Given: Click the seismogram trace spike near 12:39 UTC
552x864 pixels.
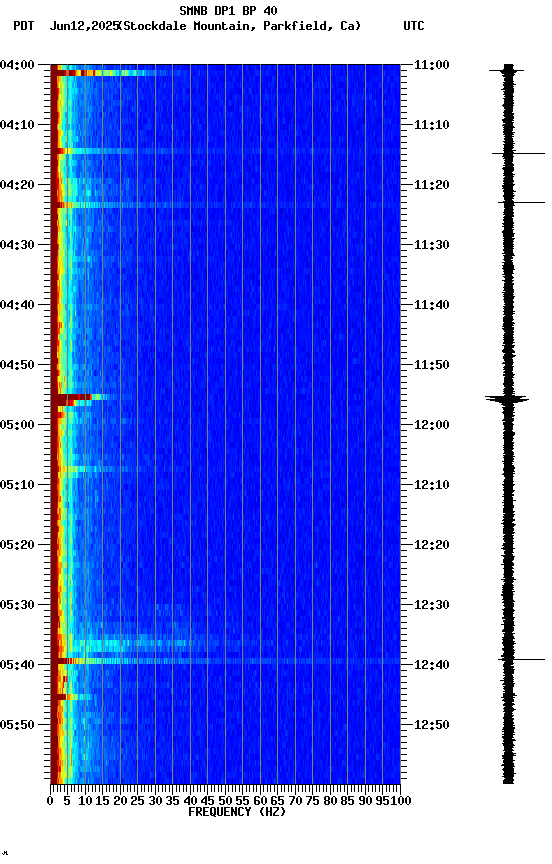Looking at the screenshot, I should (521, 659).
